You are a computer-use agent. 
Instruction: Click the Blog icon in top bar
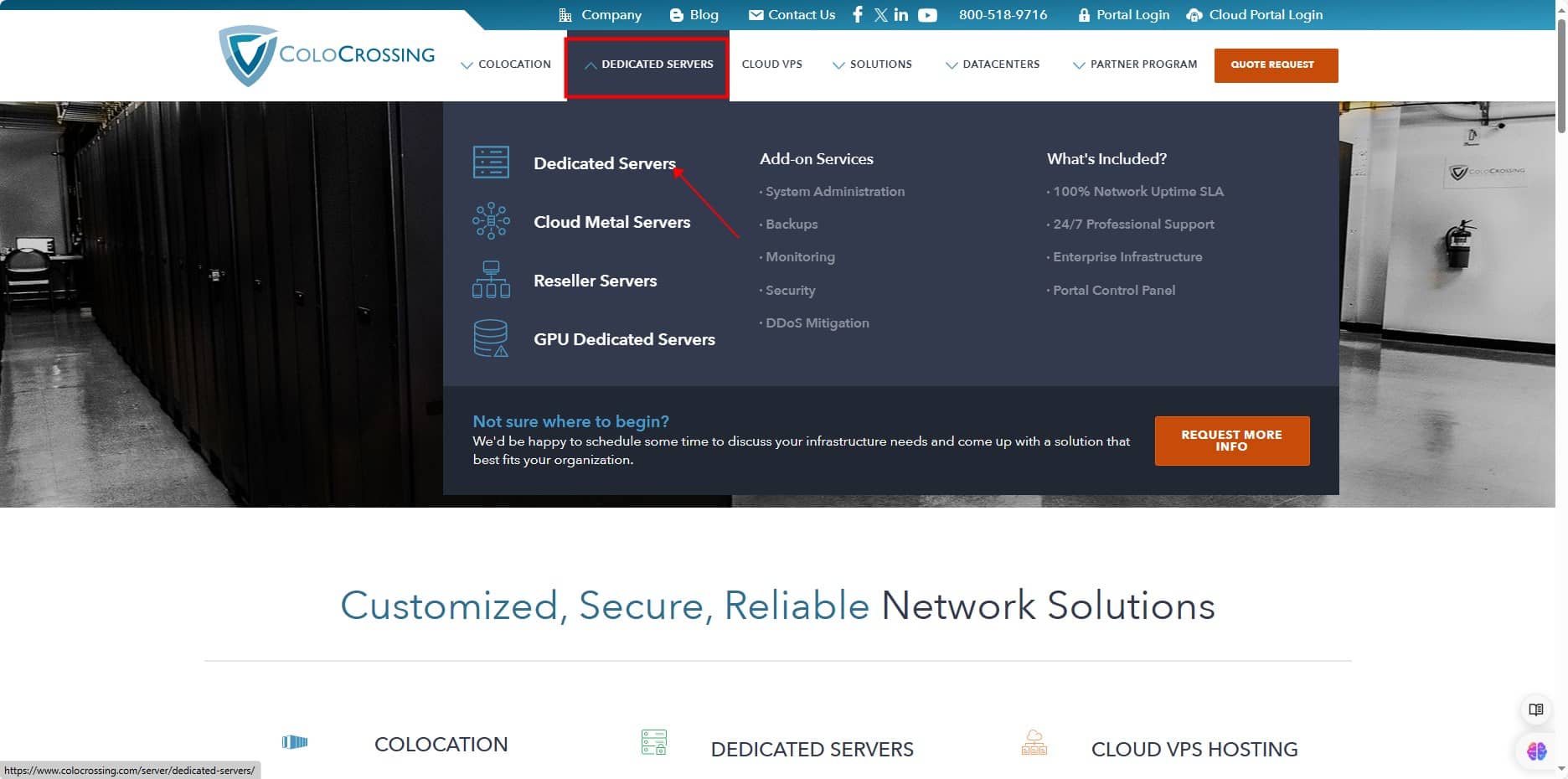tap(677, 15)
